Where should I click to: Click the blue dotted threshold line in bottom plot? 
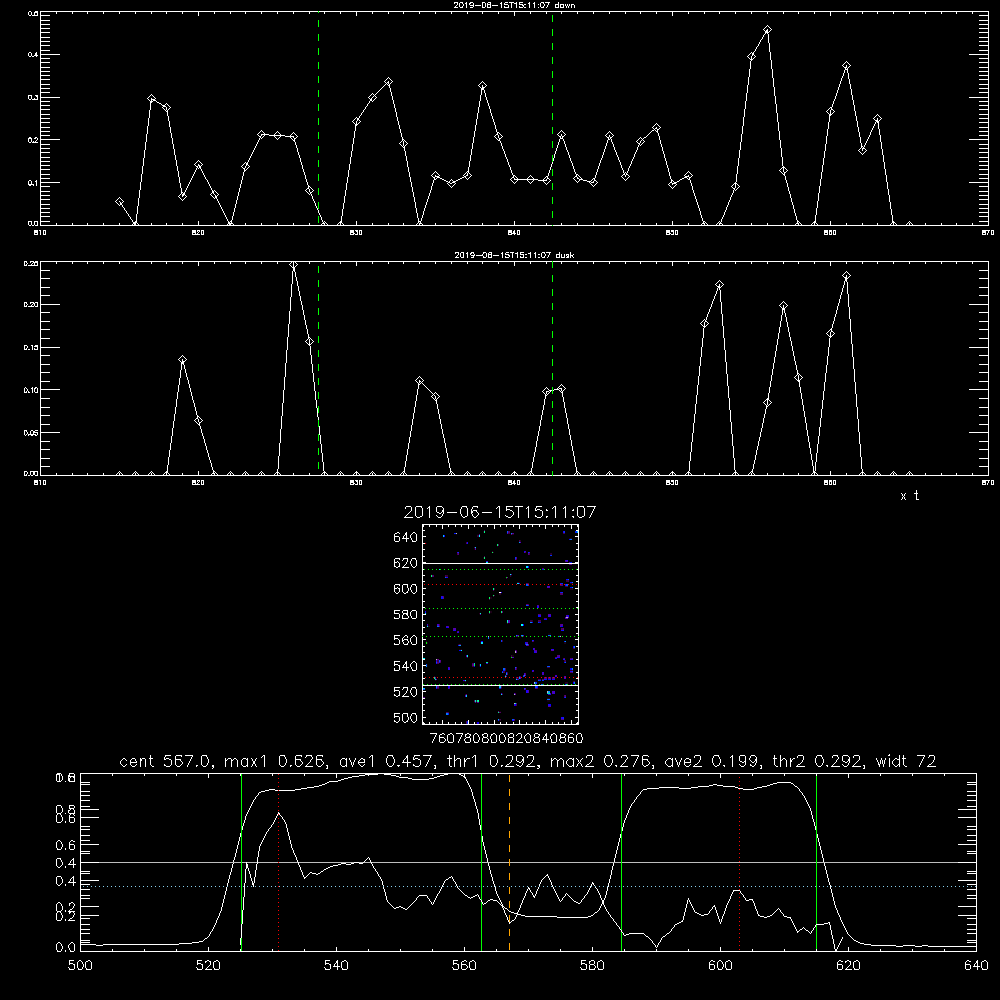point(528,886)
